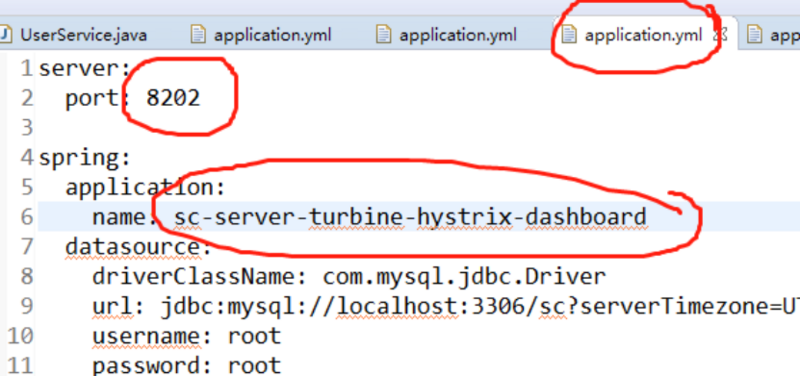Open the application.yml tab right after UserService.java
The image size is (800, 376).
(261, 35)
